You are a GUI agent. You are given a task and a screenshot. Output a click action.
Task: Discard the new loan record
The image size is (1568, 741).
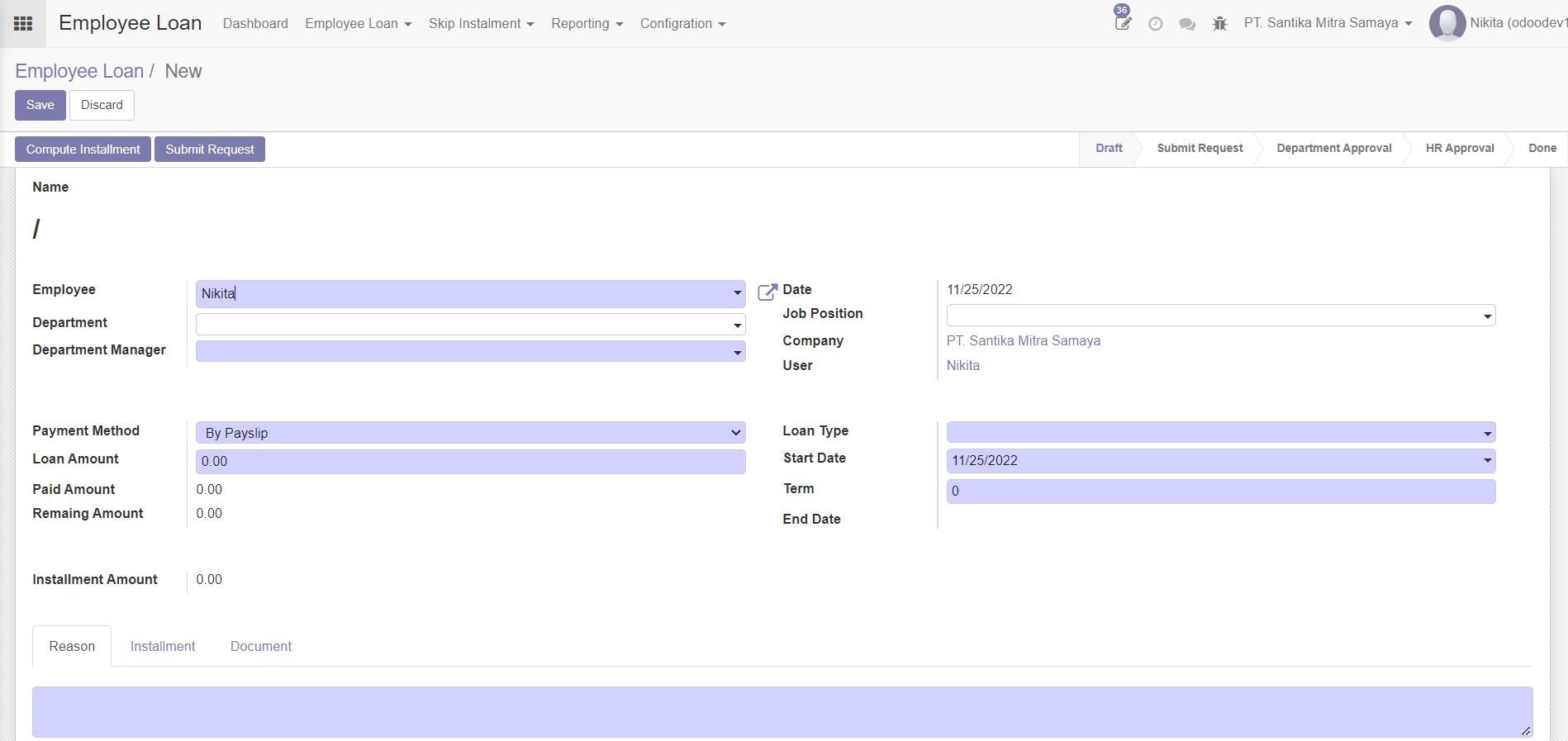click(102, 105)
